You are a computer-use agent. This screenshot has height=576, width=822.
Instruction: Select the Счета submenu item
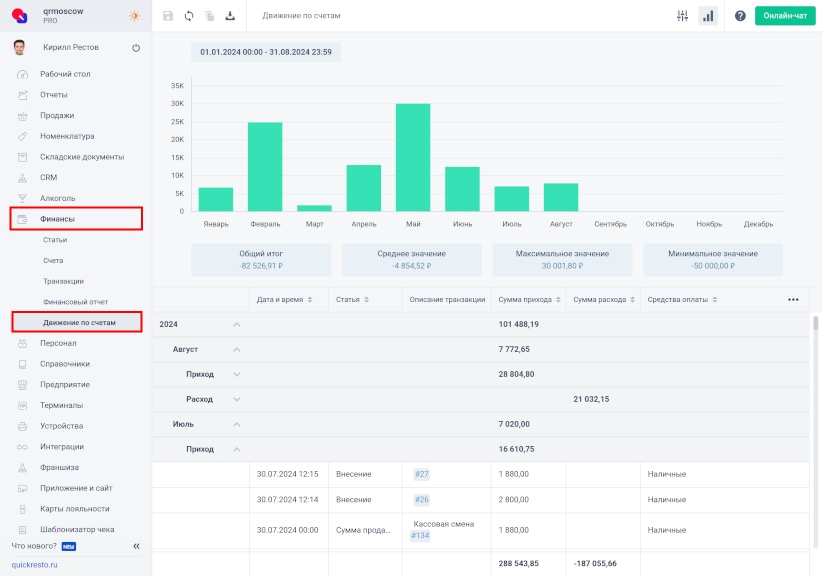53,260
